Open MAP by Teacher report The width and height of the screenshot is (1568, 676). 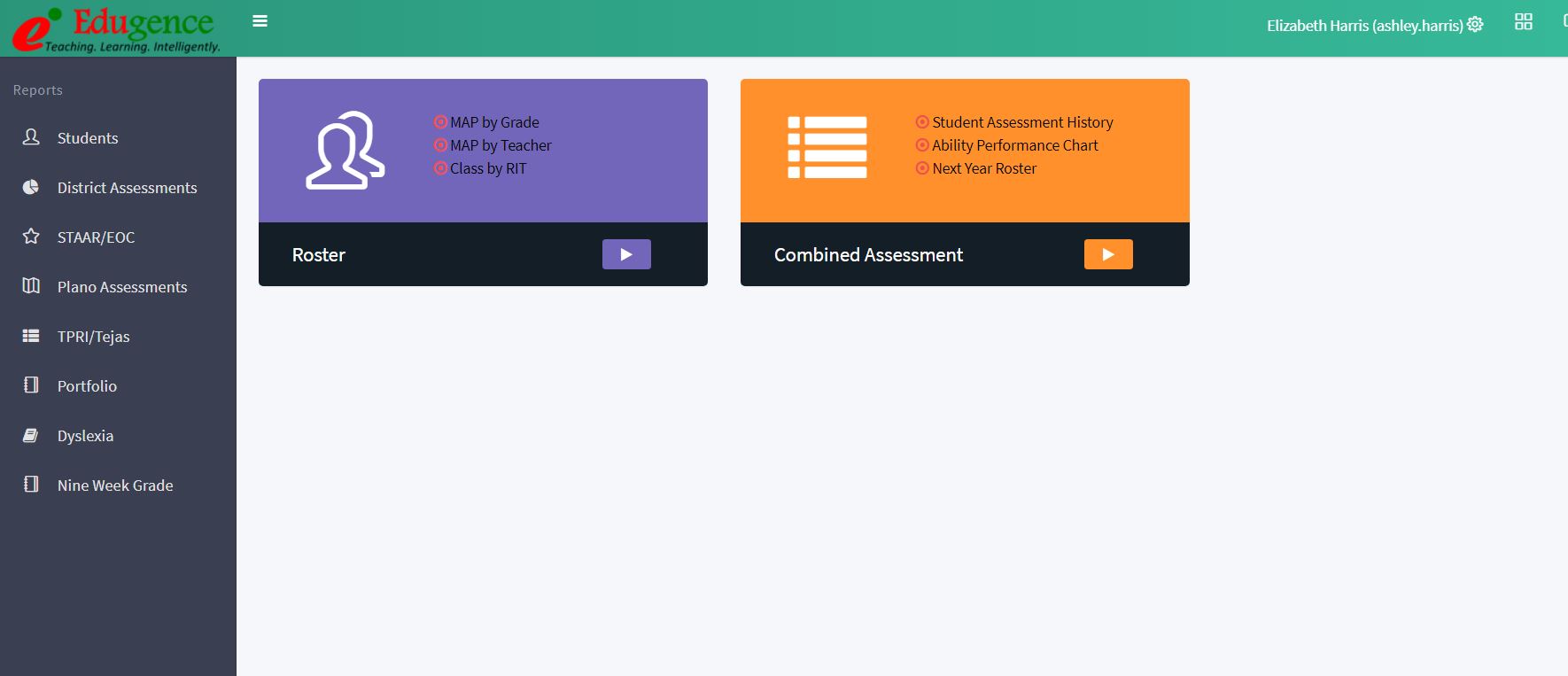(x=501, y=145)
